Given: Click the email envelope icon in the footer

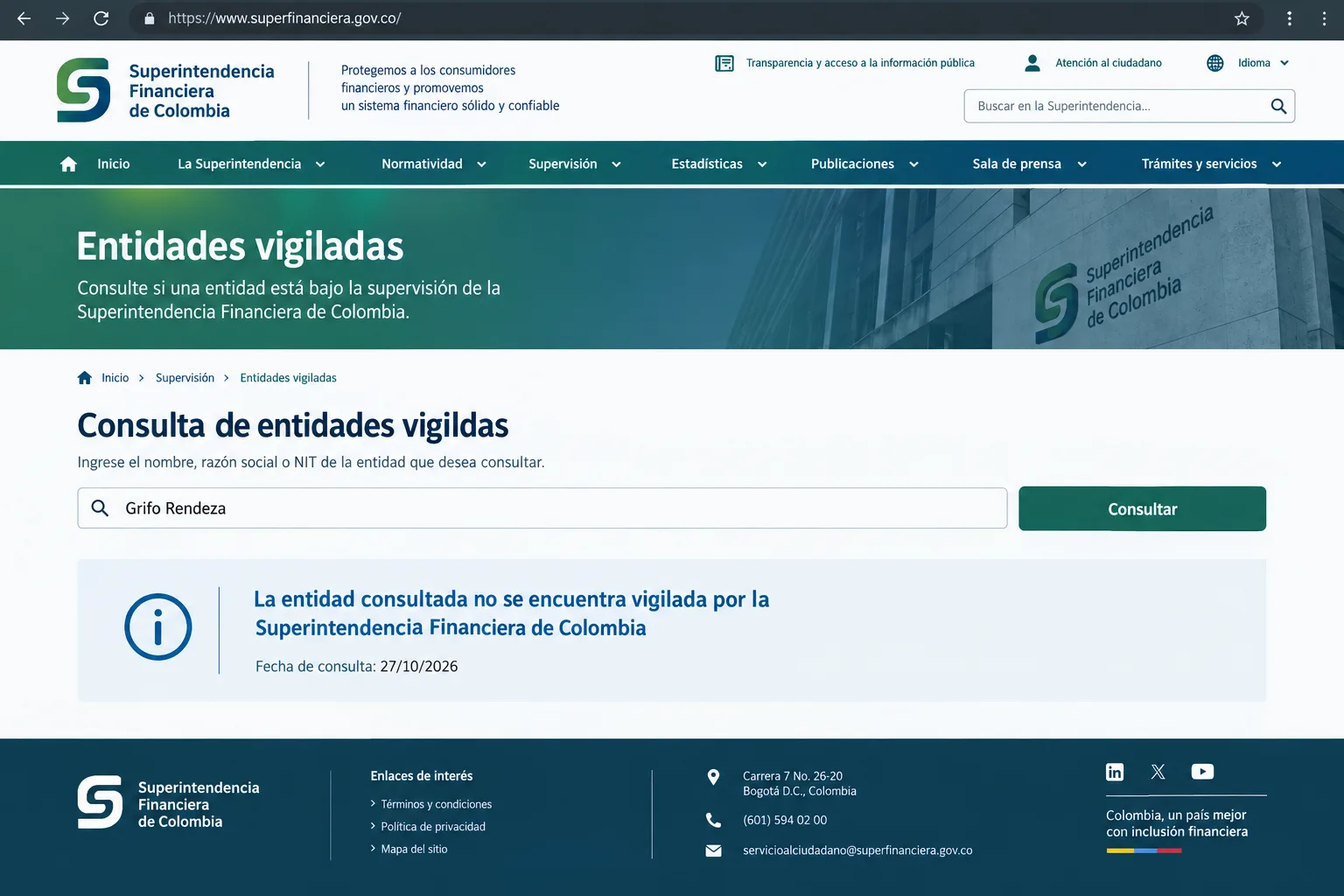Looking at the screenshot, I should click(x=714, y=850).
